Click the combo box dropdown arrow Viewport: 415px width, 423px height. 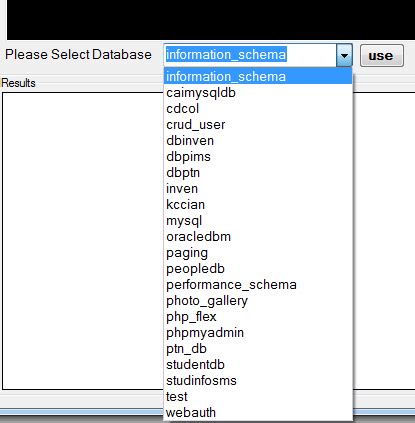pyautogui.click(x=344, y=55)
